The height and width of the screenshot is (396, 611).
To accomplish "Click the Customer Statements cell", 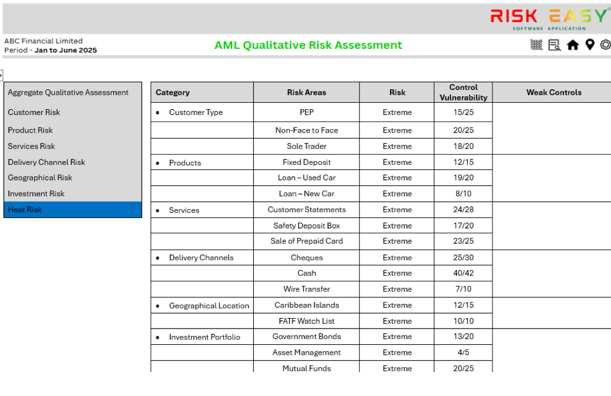I will point(306,210).
